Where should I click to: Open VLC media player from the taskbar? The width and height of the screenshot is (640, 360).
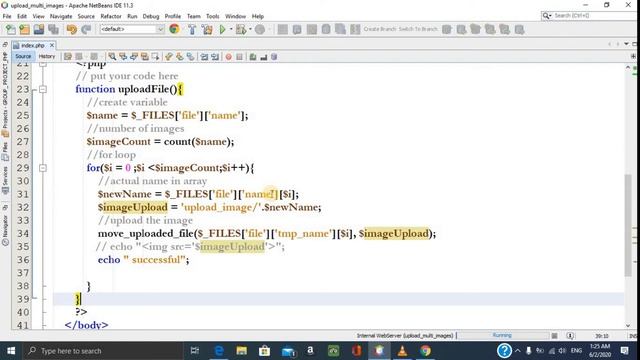pos(402,351)
